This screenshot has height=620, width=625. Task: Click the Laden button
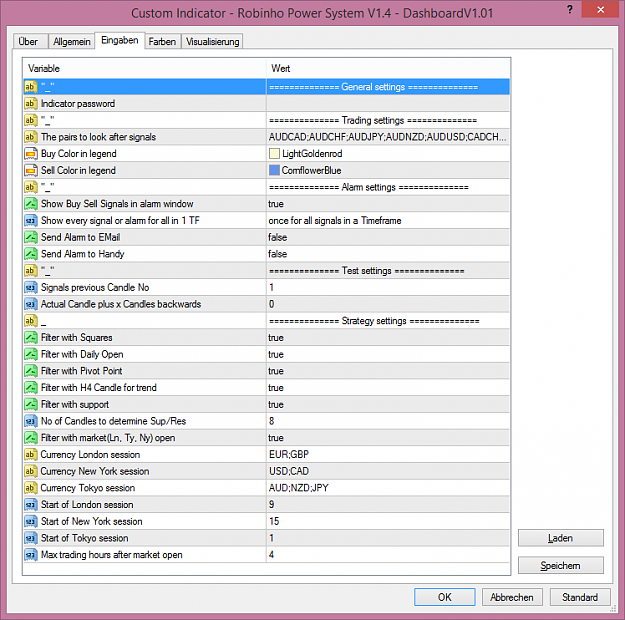click(560, 538)
